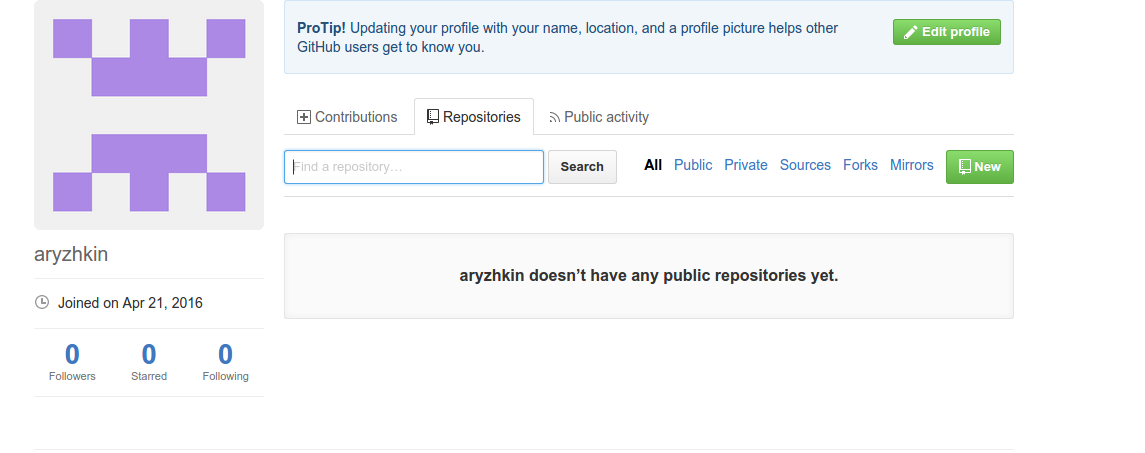The image size is (1145, 453).
Task: Filter repositories by Private
Action: pyautogui.click(x=746, y=165)
